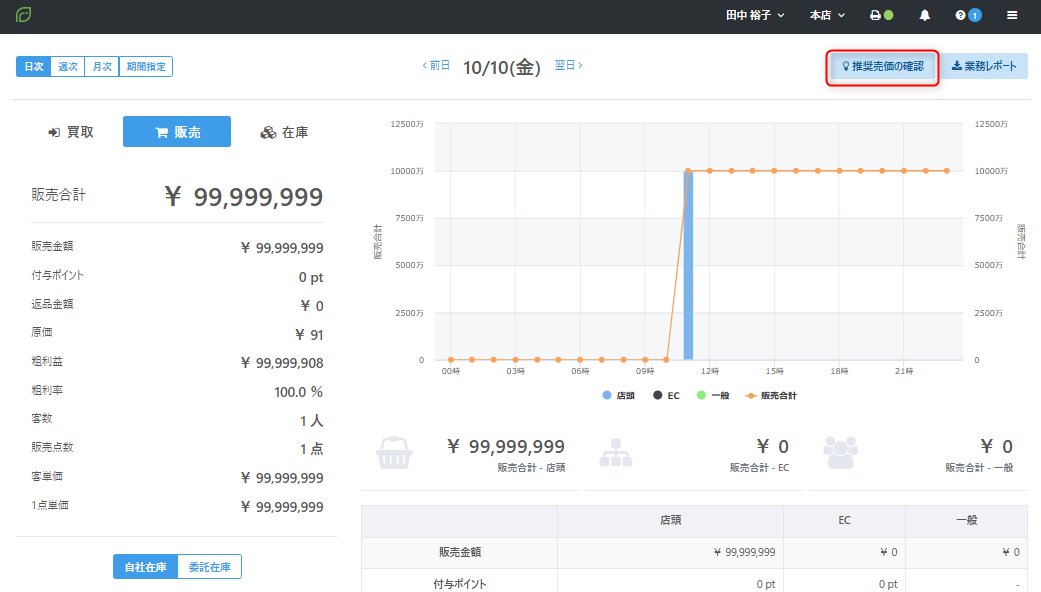
Task: Click the shopping basket icon for 店頭
Action: [x=394, y=453]
